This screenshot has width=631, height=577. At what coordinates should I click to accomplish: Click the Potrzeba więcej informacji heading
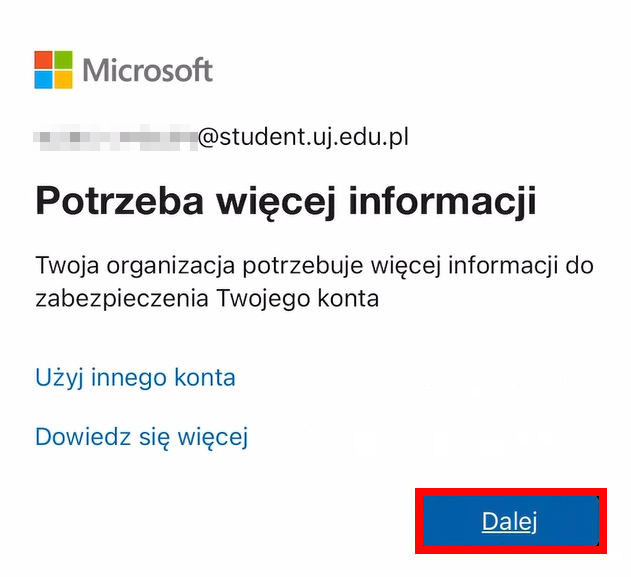286,202
